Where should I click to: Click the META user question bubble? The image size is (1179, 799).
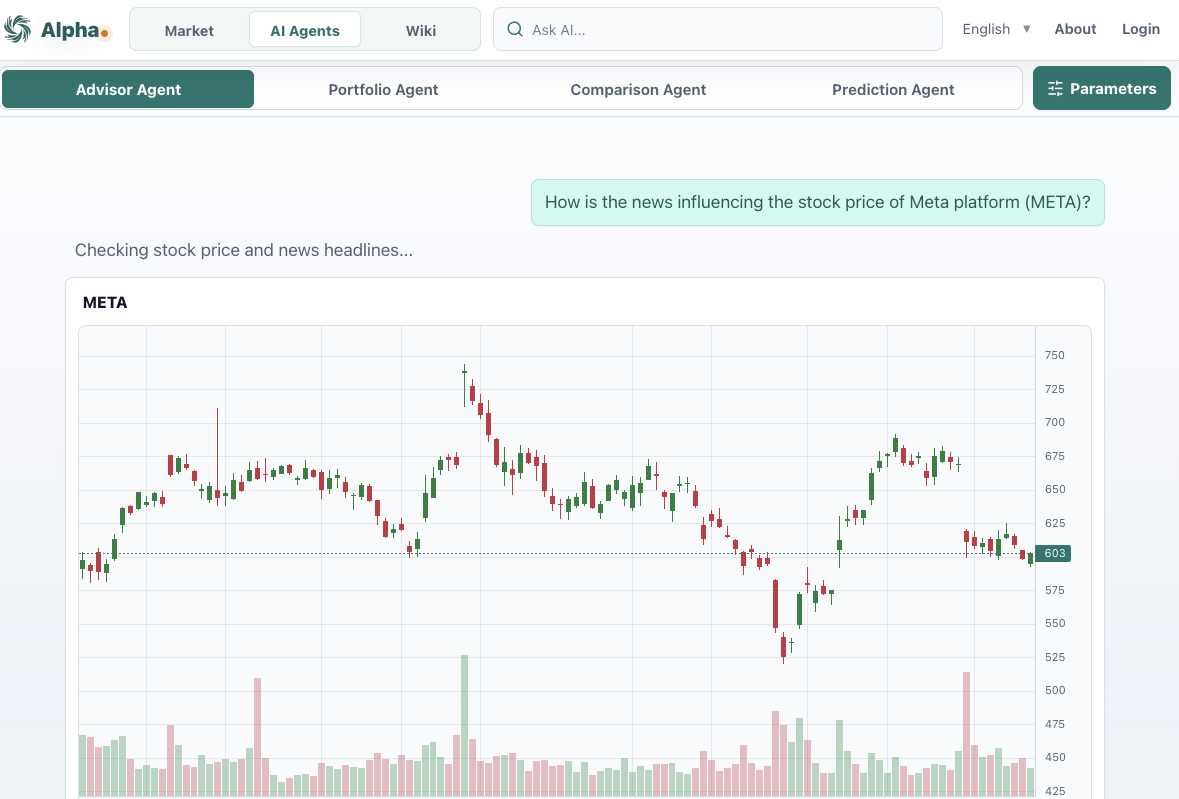(x=817, y=202)
